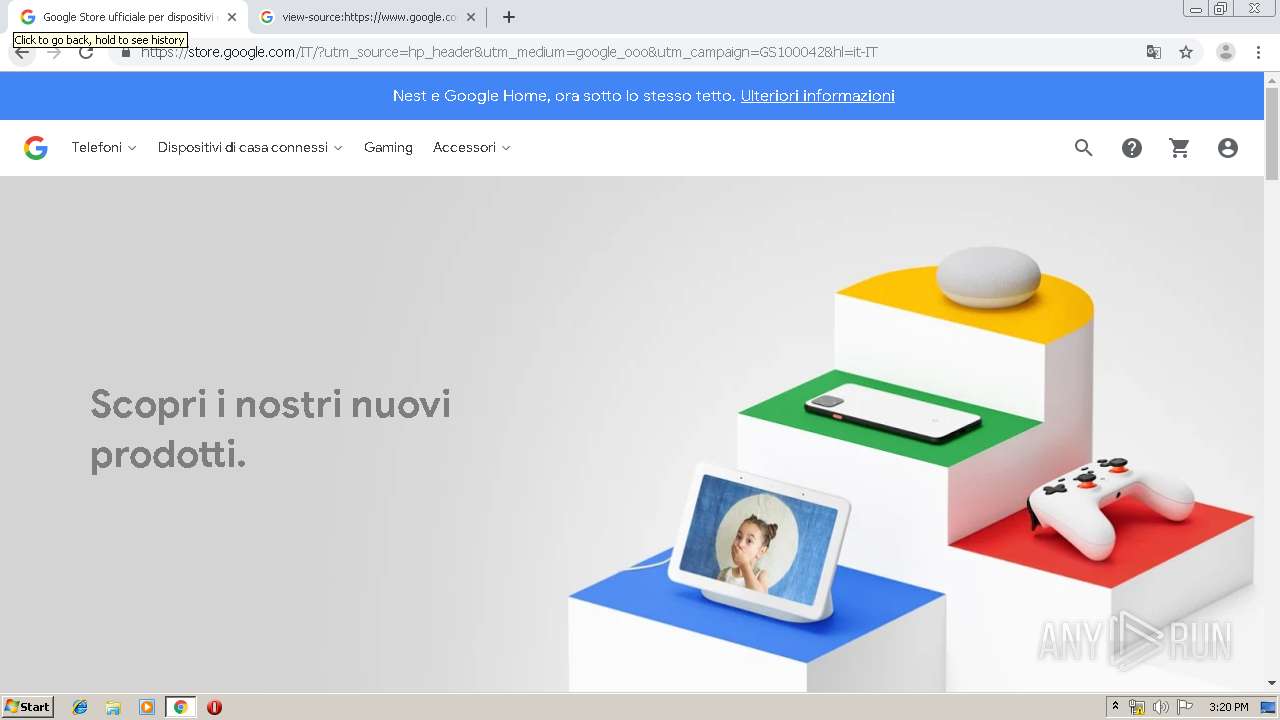Click the scrollbar up arrow
This screenshot has width=1280, height=720.
[x=1272, y=79]
